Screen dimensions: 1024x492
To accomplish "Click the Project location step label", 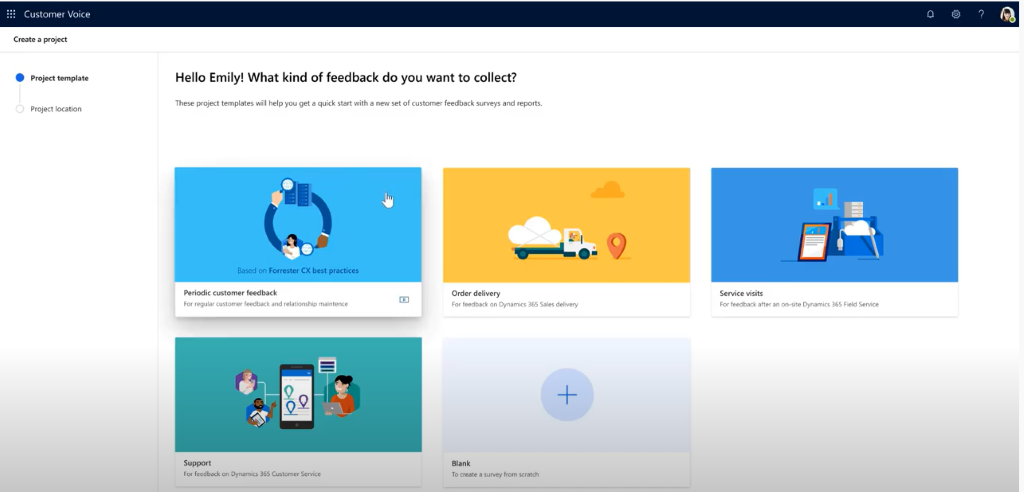I will click(56, 109).
